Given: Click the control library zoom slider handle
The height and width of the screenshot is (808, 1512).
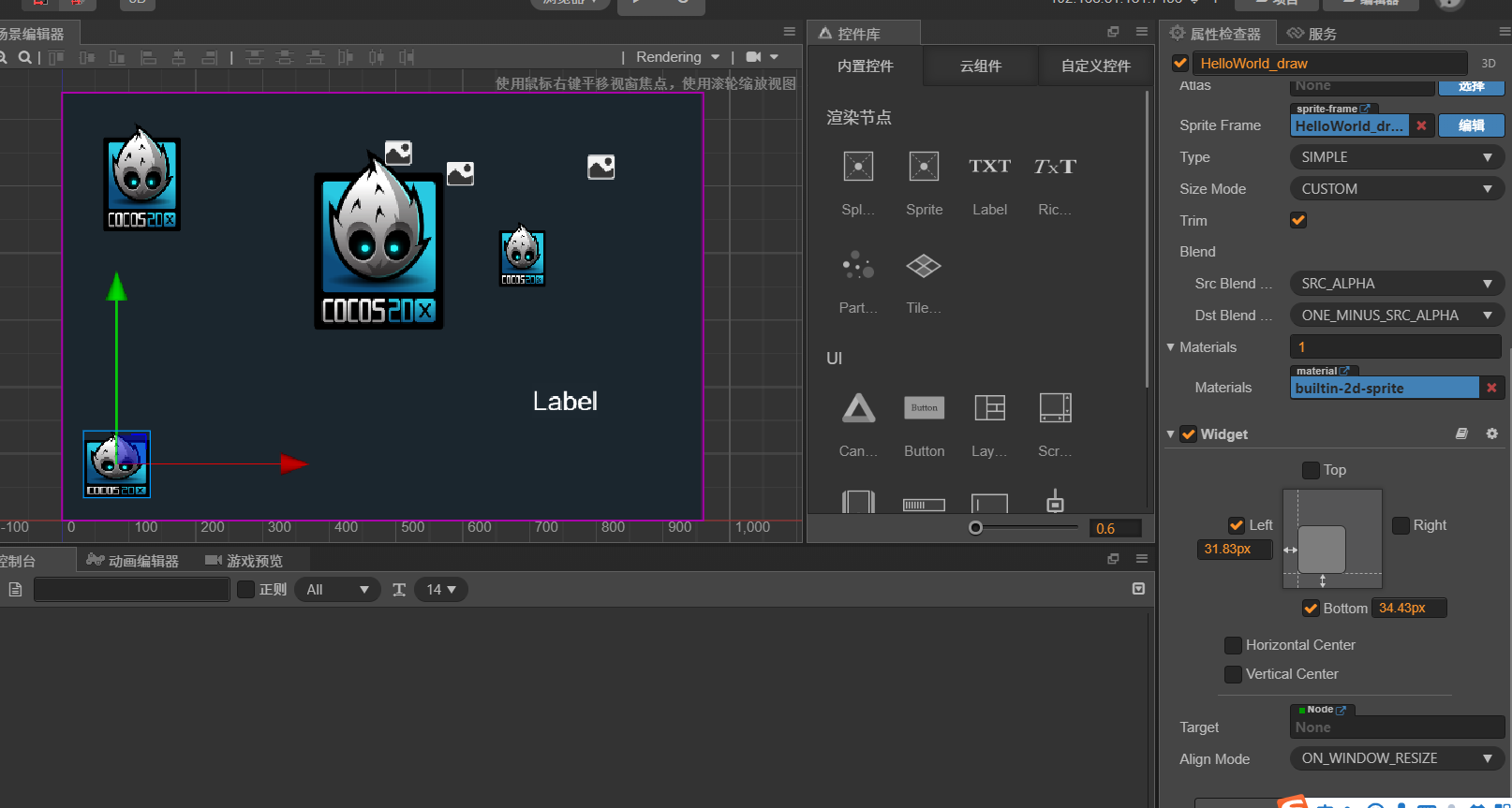Looking at the screenshot, I should [x=975, y=528].
